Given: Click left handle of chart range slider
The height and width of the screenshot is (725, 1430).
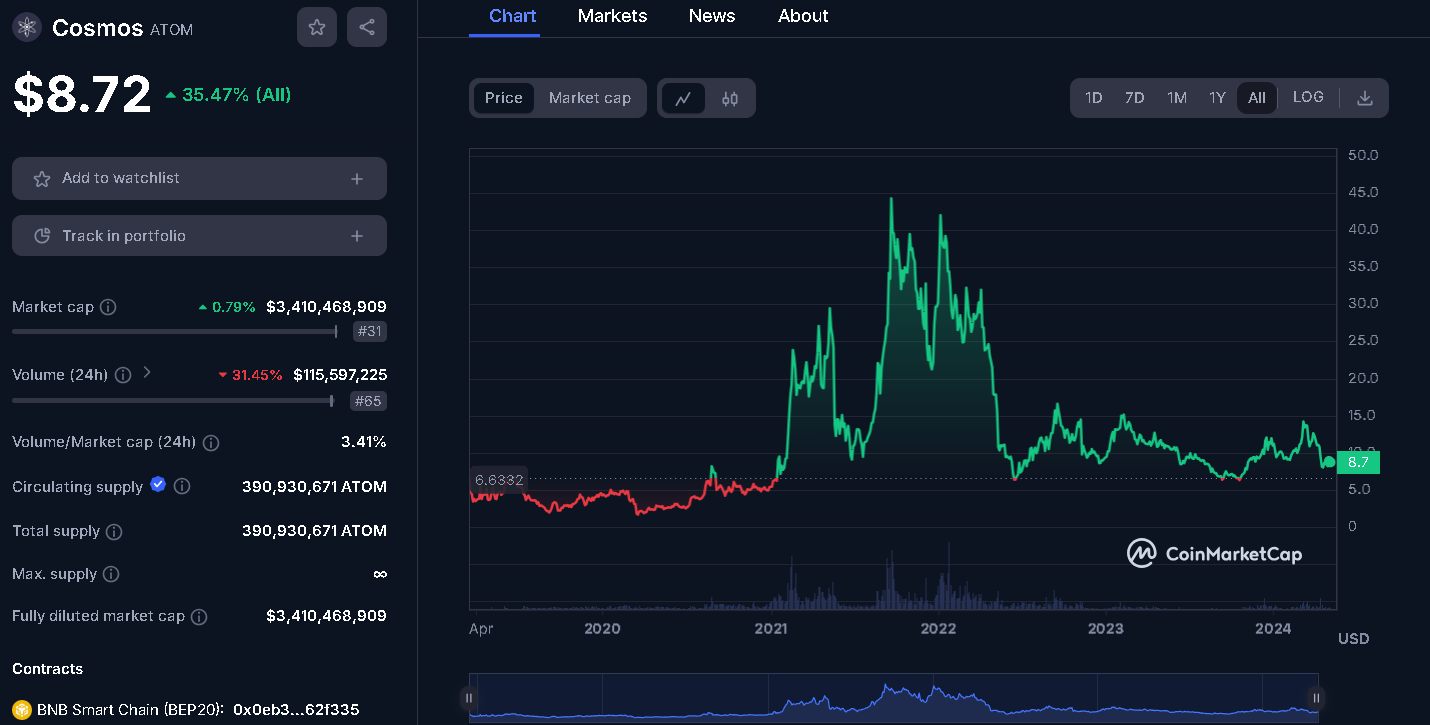Looking at the screenshot, I should click(469, 698).
